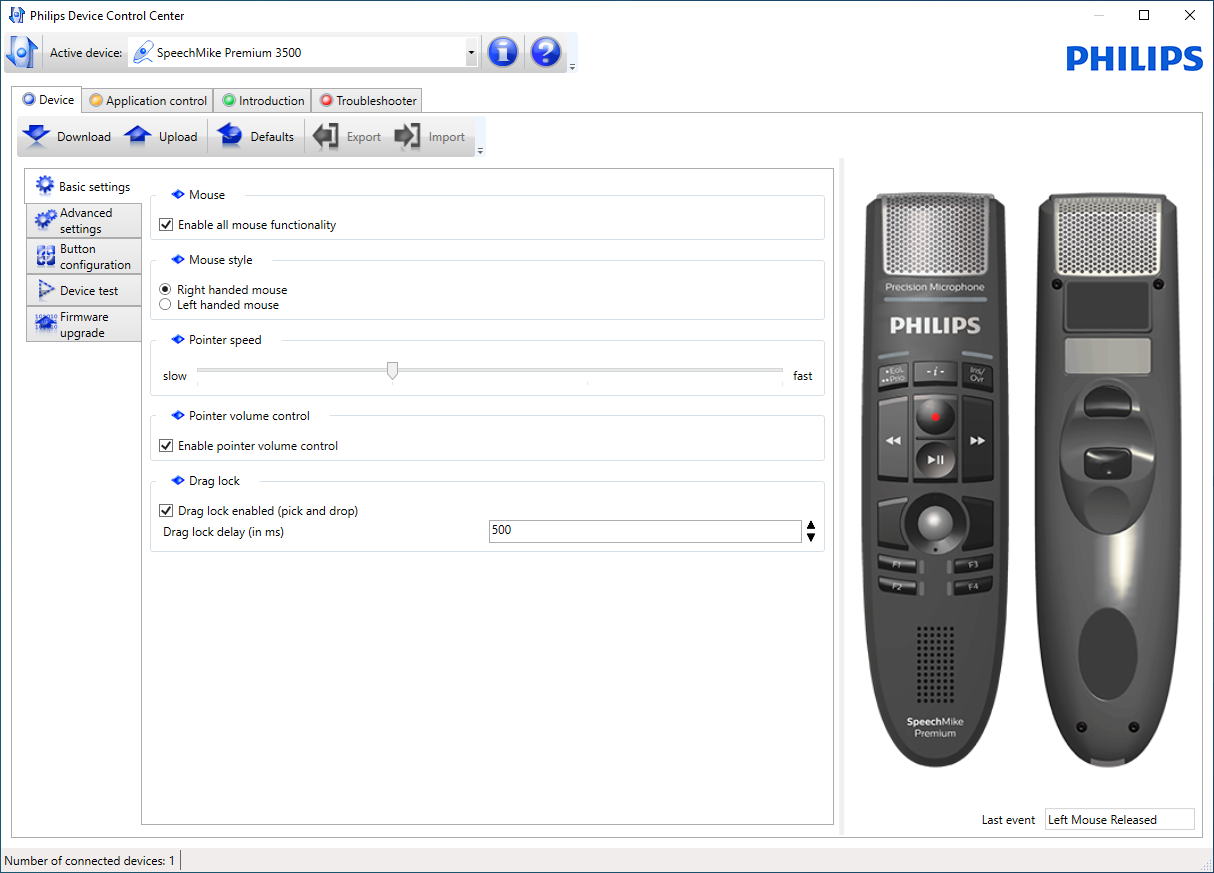The height and width of the screenshot is (873, 1214).
Task: Toggle Enable pointer volume control checkbox
Action: click(166, 446)
